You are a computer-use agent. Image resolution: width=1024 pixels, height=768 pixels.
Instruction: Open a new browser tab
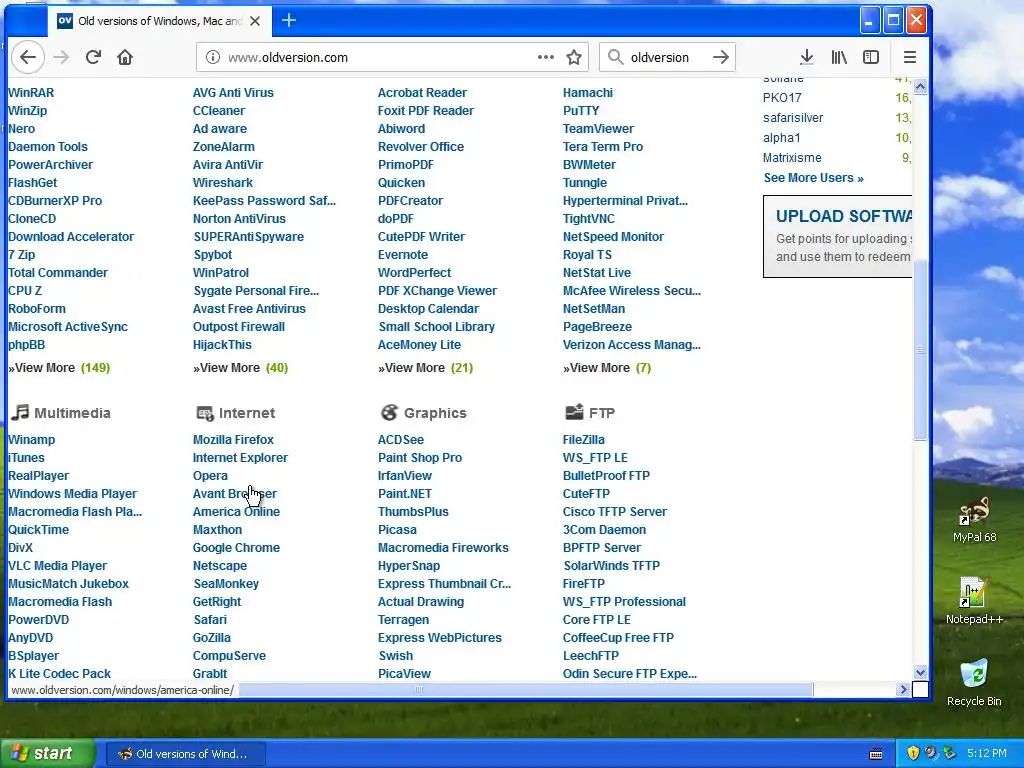[x=289, y=21]
